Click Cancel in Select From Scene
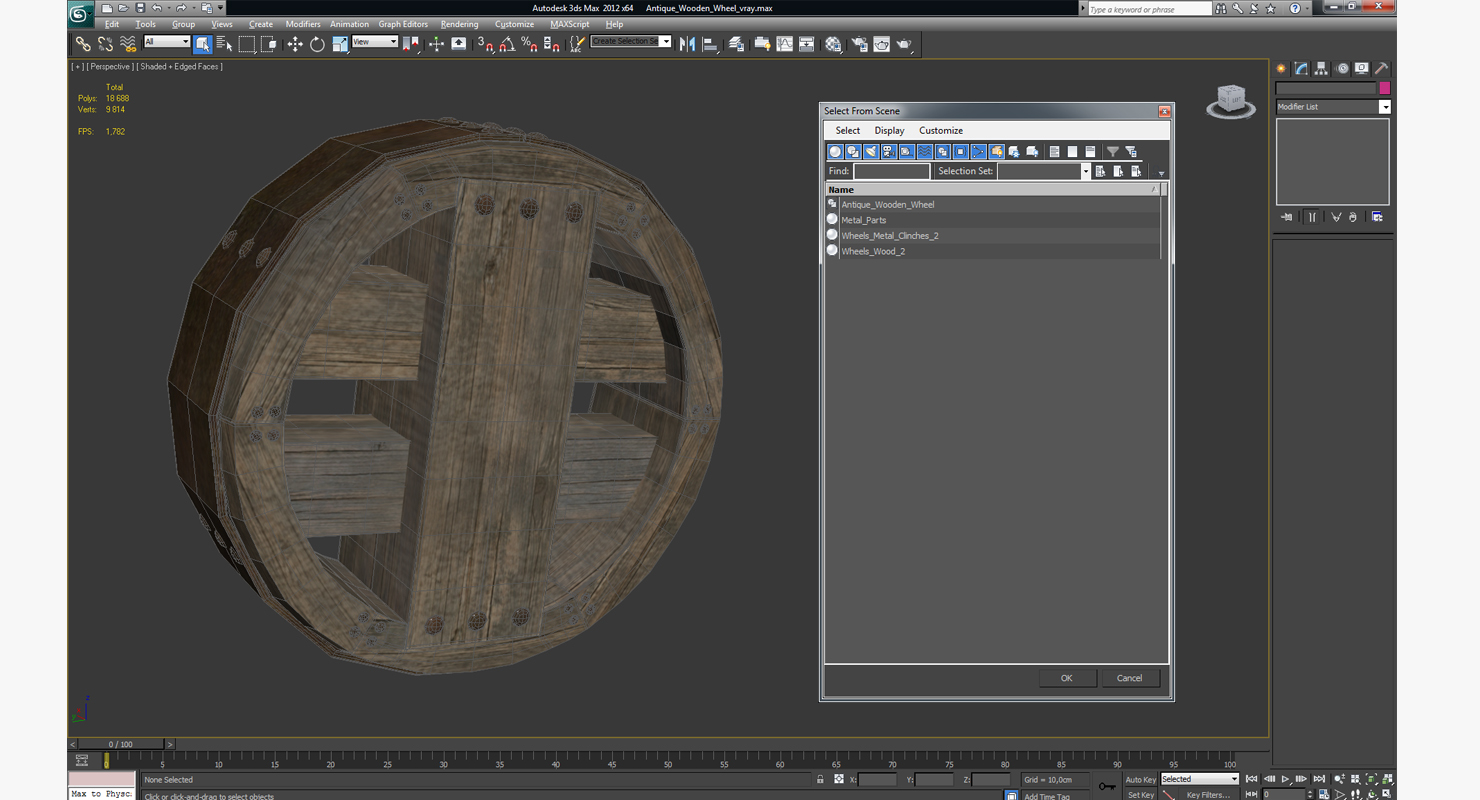Screen dimensions: 1480x800 [x=1129, y=678]
